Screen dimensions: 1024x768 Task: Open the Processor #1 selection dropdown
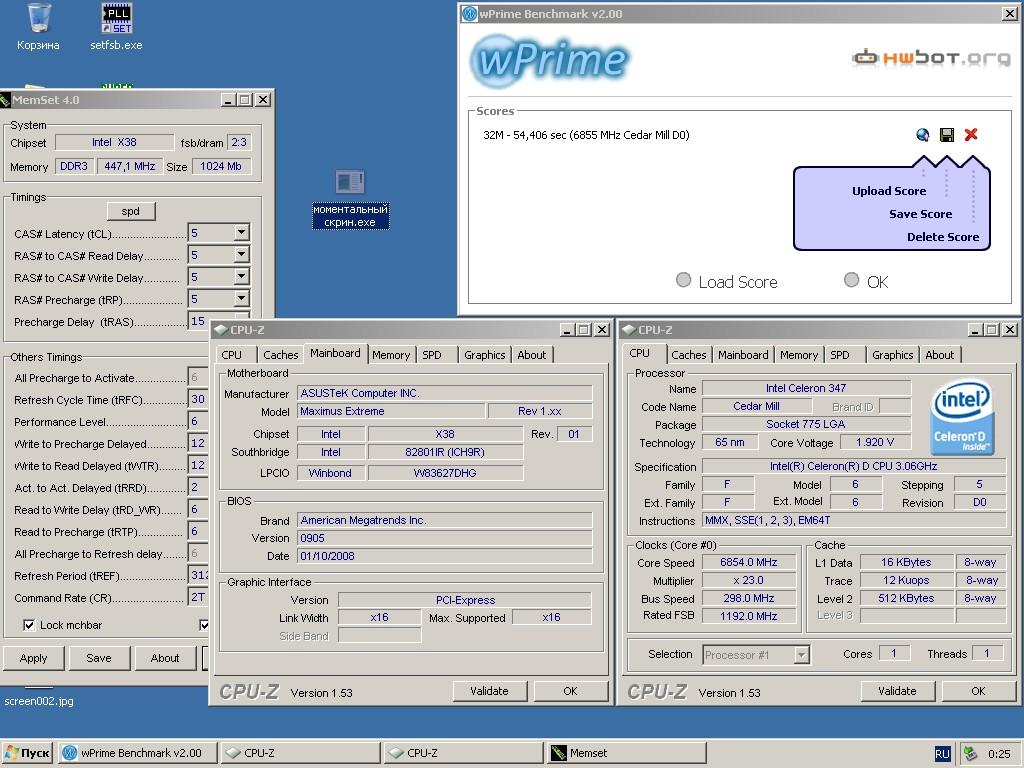point(801,654)
